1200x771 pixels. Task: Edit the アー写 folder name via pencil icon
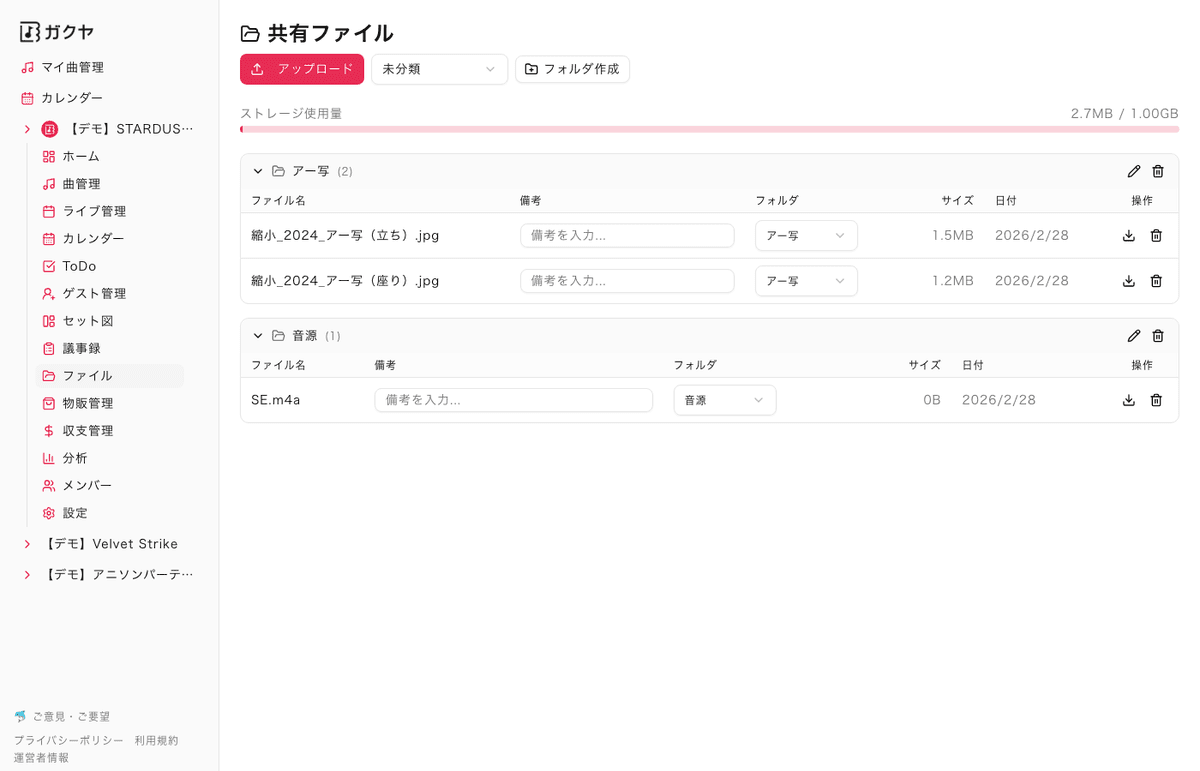pyautogui.click(x=1134, y=171)
